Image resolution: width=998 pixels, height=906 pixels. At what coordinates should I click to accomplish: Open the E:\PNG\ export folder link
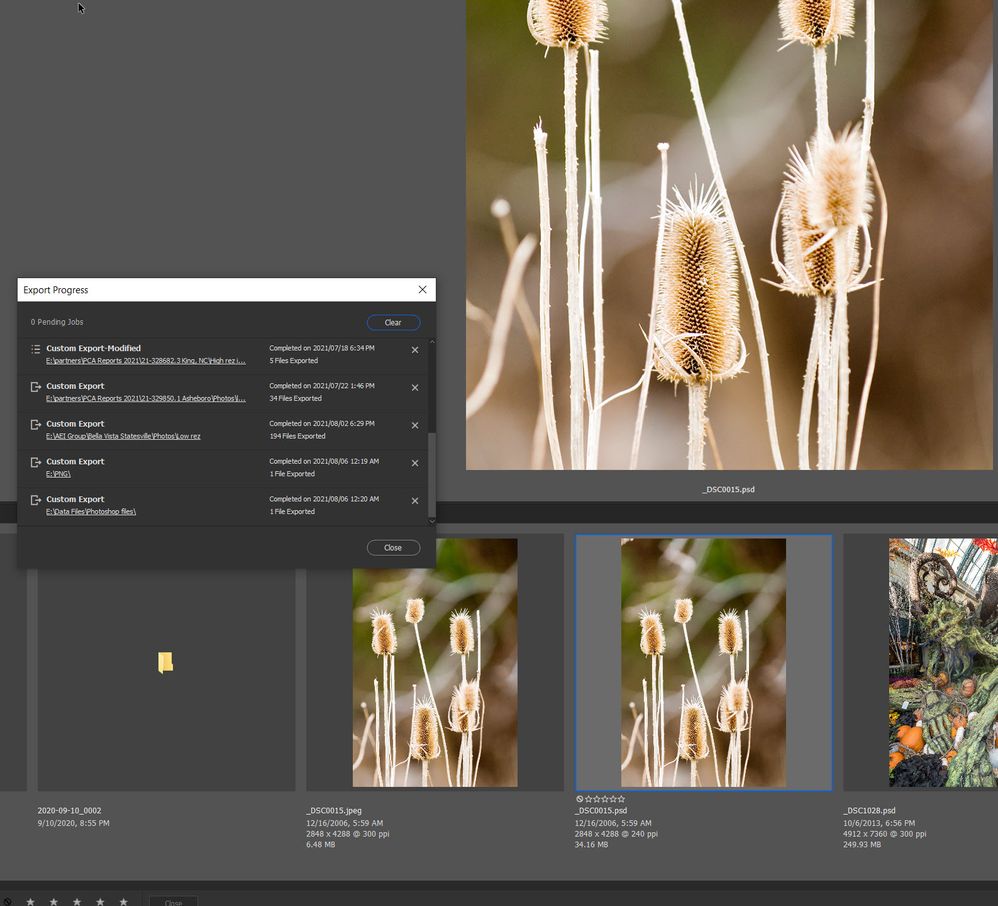58,474
